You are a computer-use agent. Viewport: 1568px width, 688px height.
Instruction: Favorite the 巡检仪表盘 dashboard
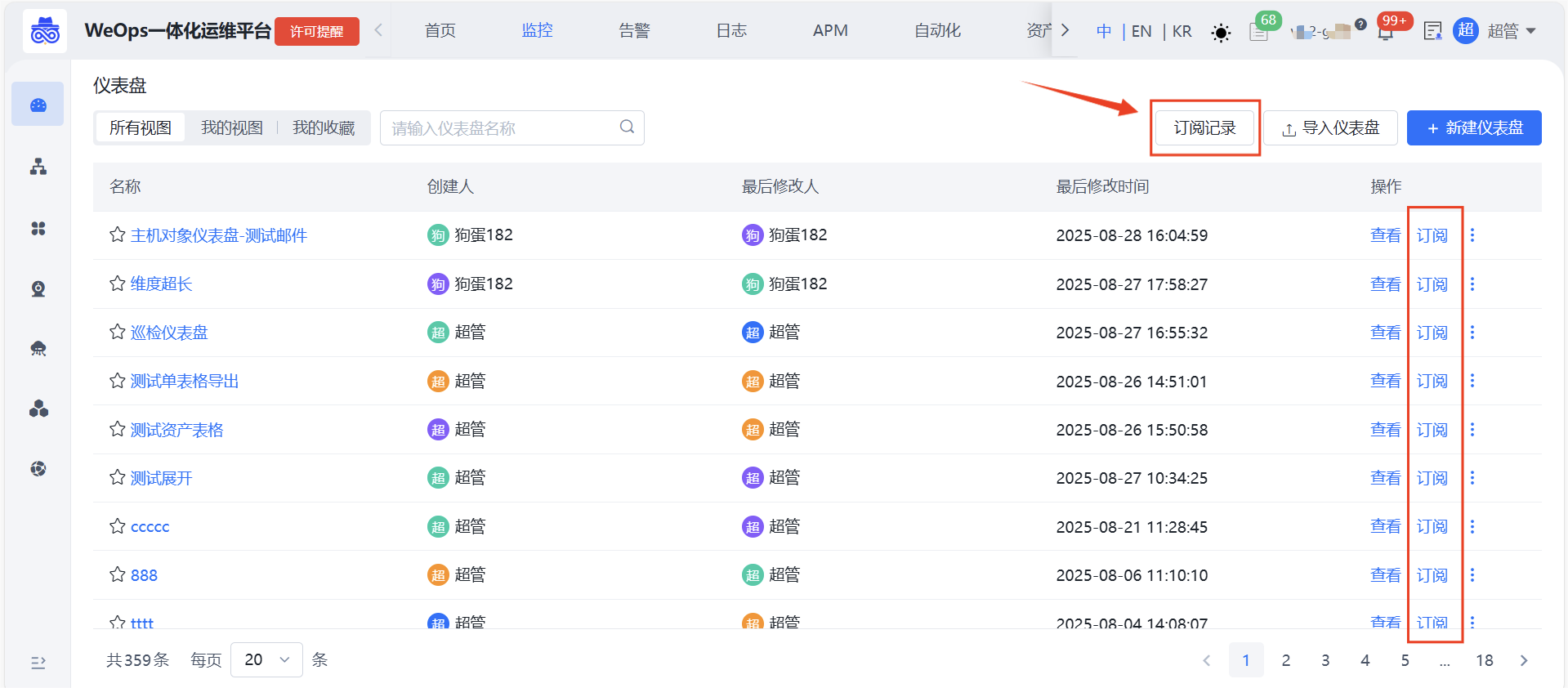[x=118, y=333]
